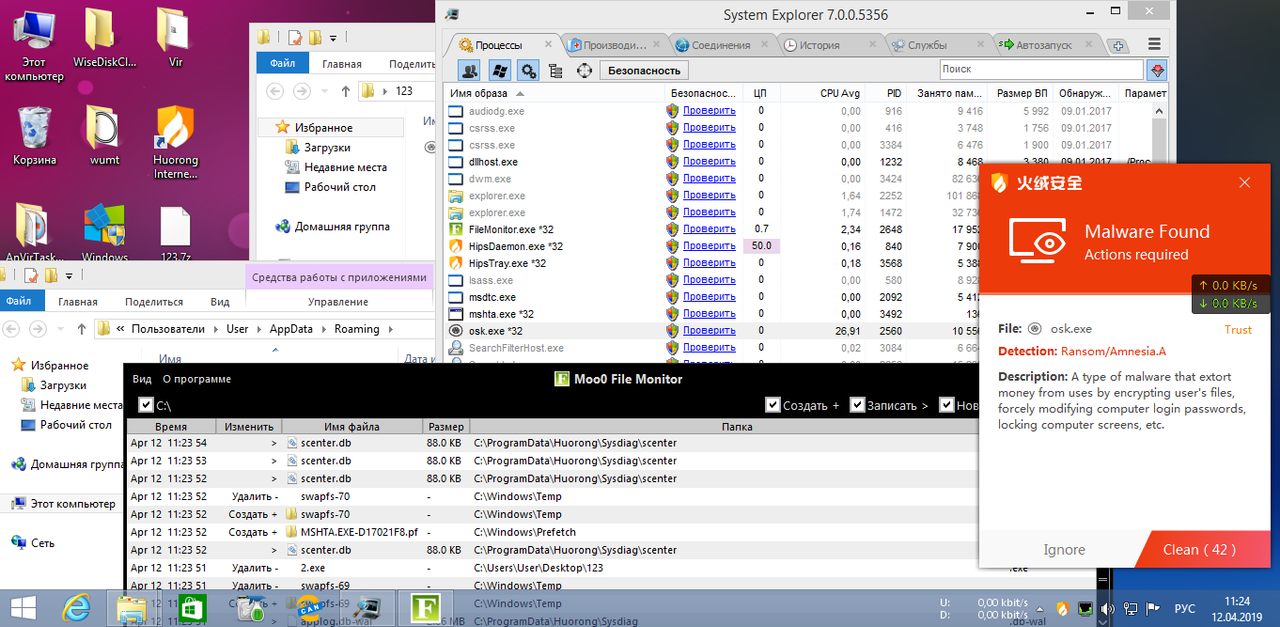The image size is (1280, 627).
Task: Close the Процессы tab
Action: point(548,44)
